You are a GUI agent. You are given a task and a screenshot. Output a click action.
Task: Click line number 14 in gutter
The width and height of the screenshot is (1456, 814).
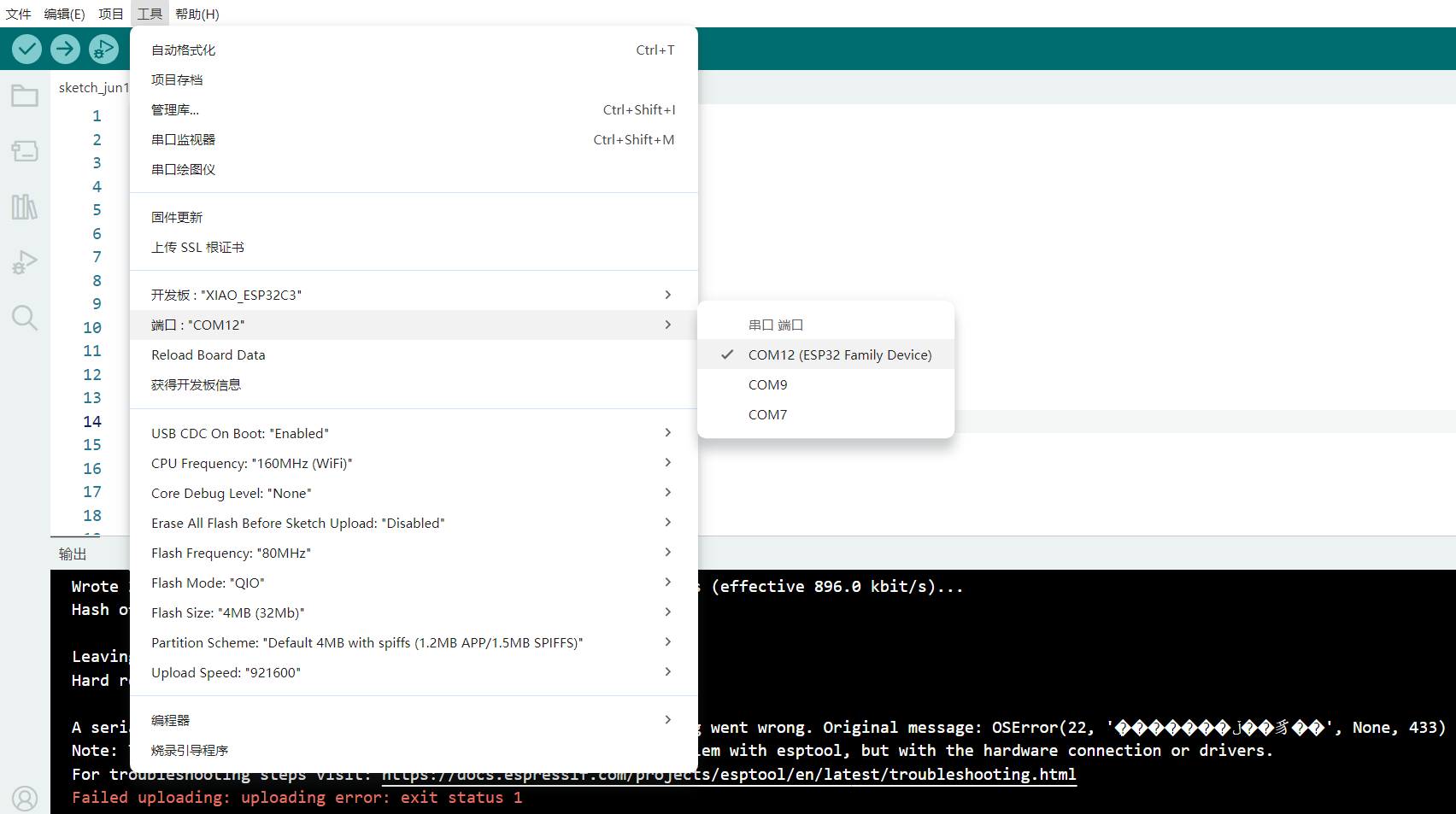point(92,421)
